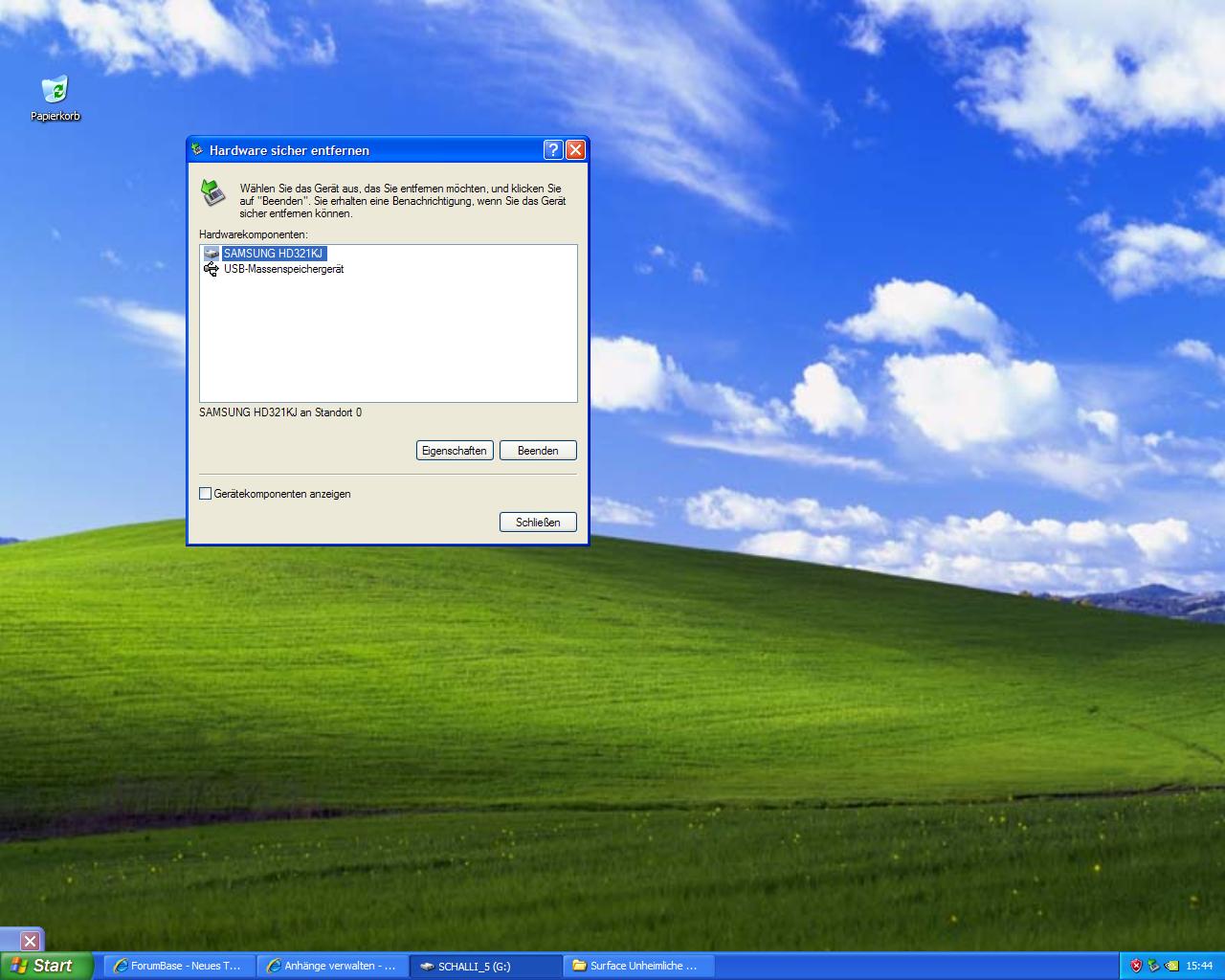1225x980 pixels.
Task: Switch to SCHALLI_5 (G:) taskbar window
Action: pos(487,966)
